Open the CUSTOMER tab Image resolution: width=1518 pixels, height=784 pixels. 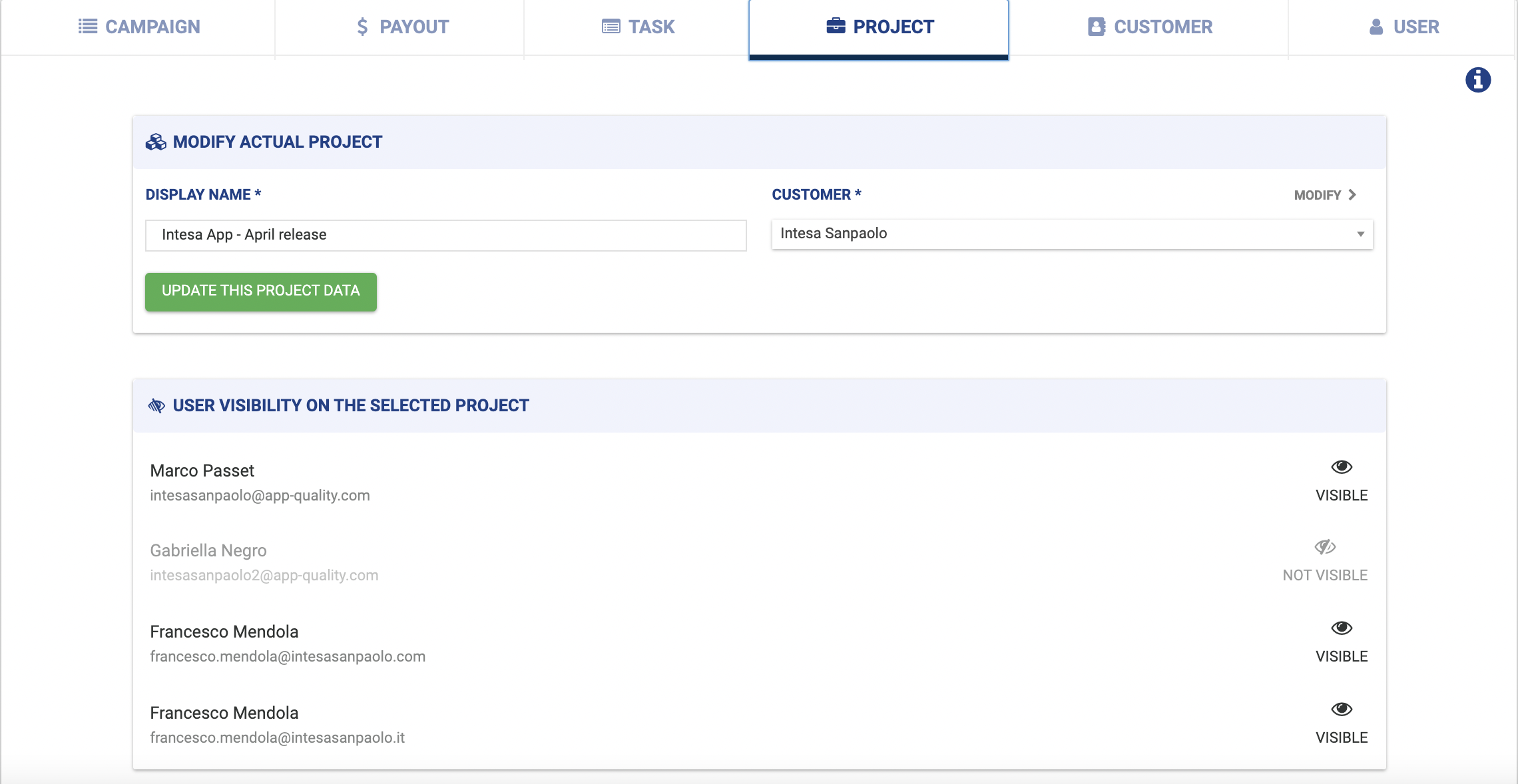coord(1149,27)
